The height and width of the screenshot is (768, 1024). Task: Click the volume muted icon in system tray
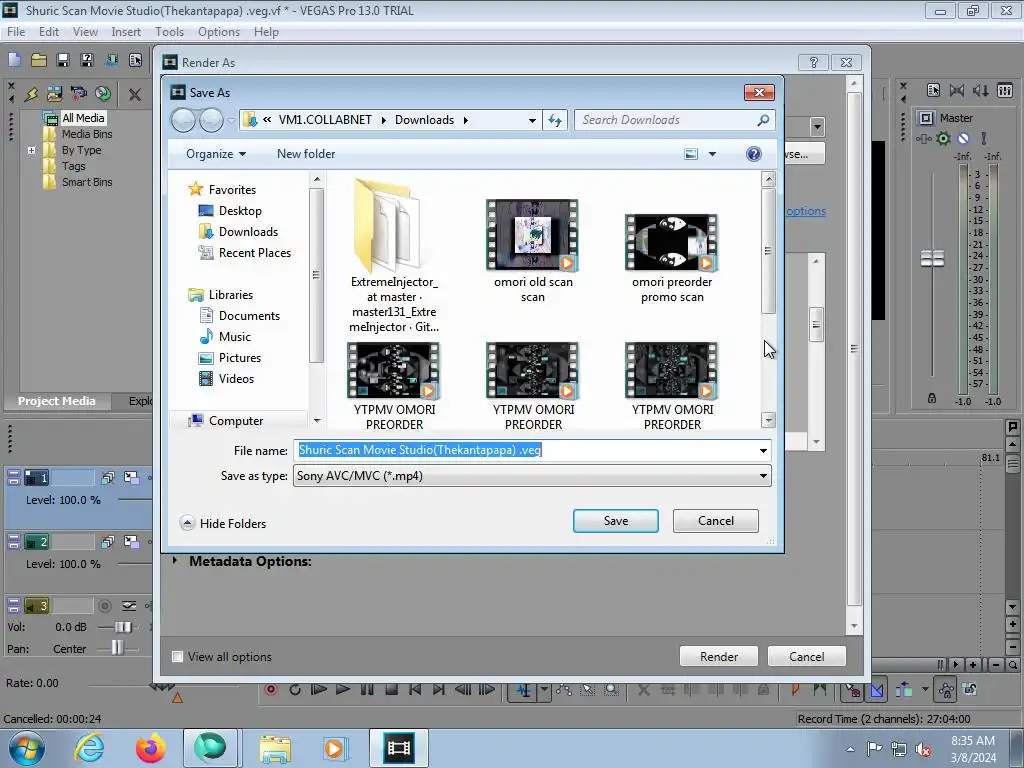click(x=923, y=749)
